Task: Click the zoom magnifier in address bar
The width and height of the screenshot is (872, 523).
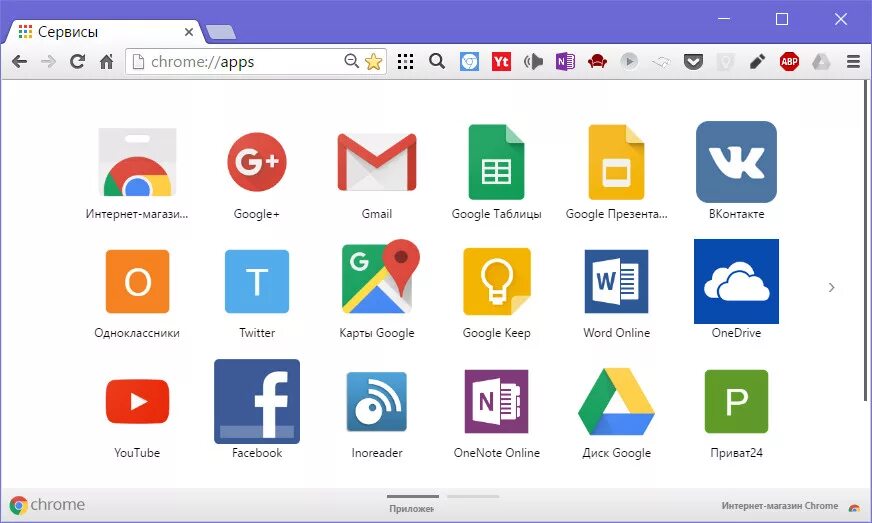Action: tap(351, 61)
